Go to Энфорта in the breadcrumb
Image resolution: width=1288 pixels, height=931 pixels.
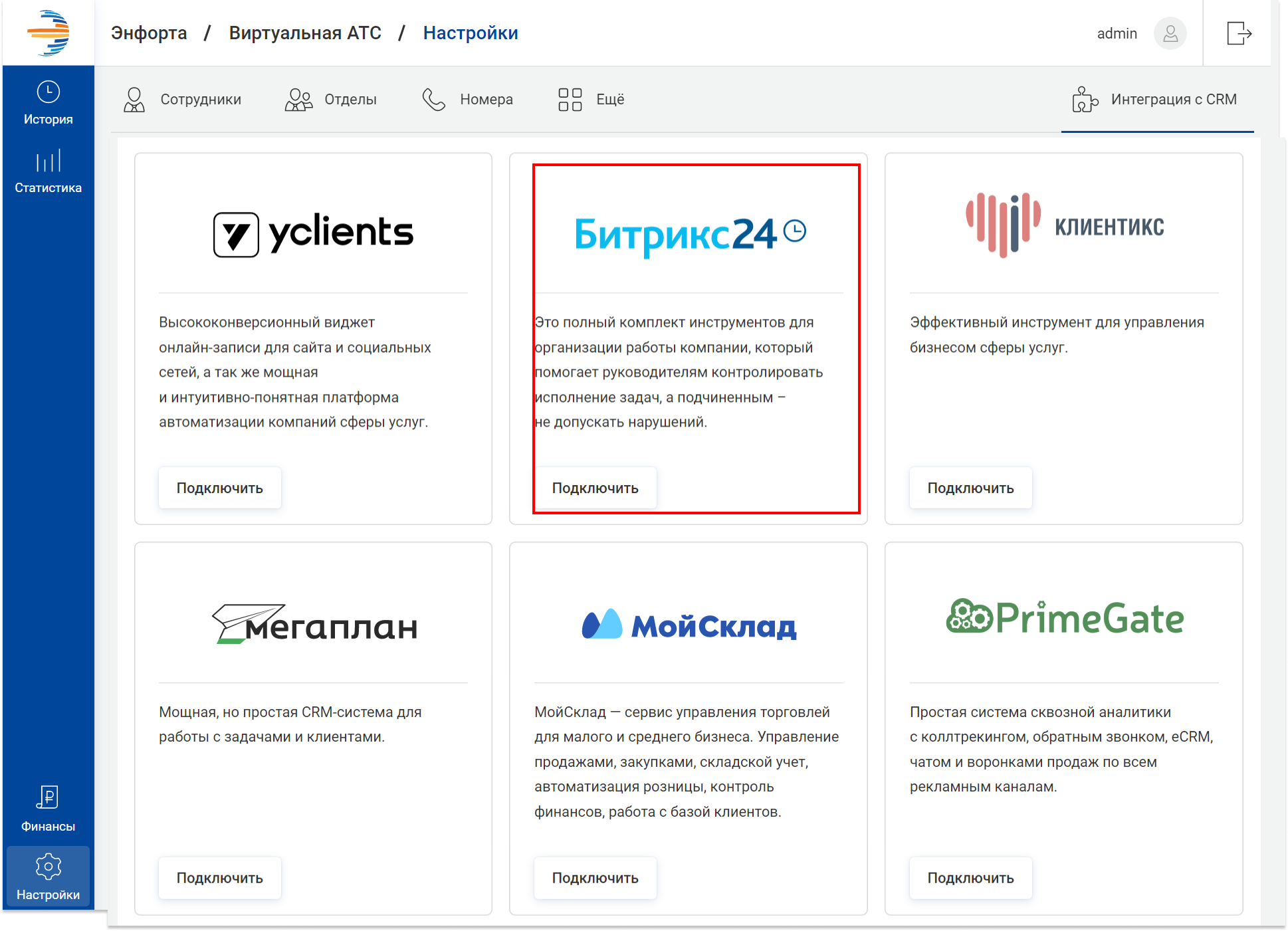(149, 33)
